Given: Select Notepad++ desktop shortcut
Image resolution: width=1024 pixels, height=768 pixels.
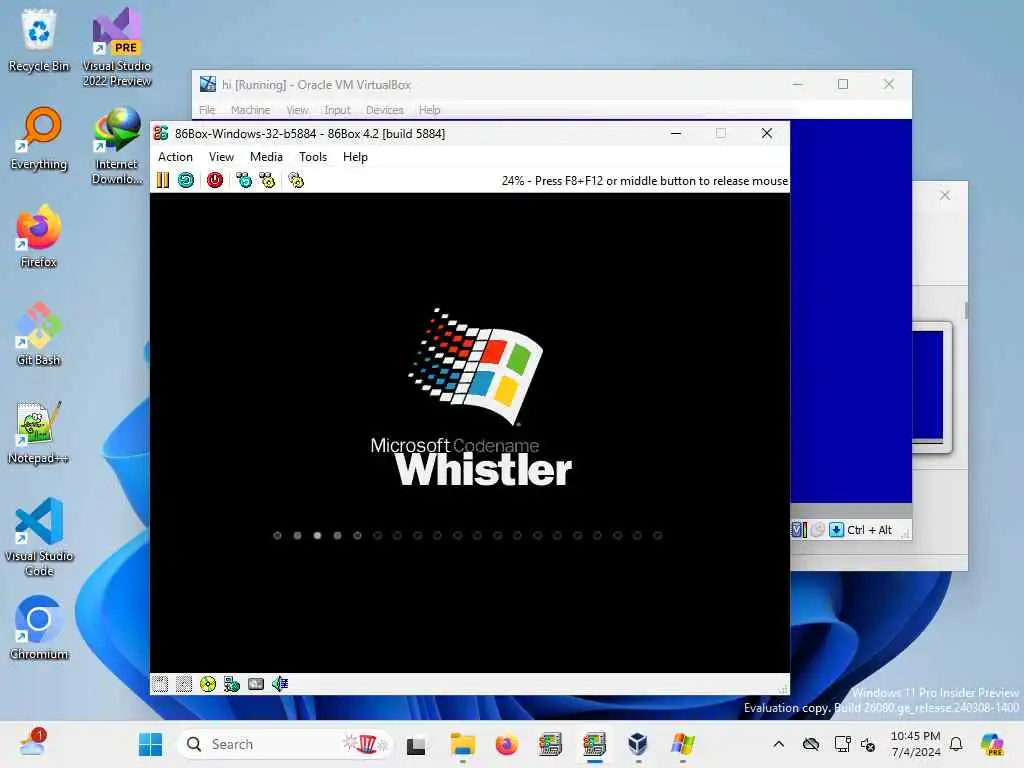Looking at the screenshot, I should tap(39, 432).
